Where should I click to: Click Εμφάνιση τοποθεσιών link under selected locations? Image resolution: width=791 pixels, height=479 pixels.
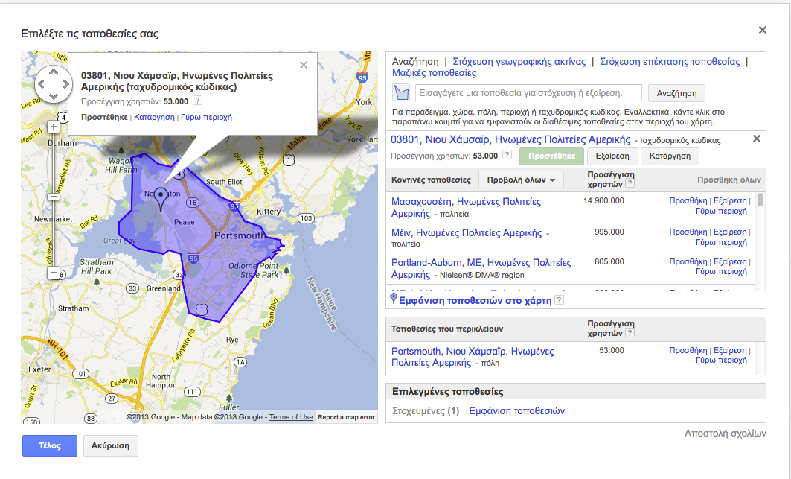517,411
